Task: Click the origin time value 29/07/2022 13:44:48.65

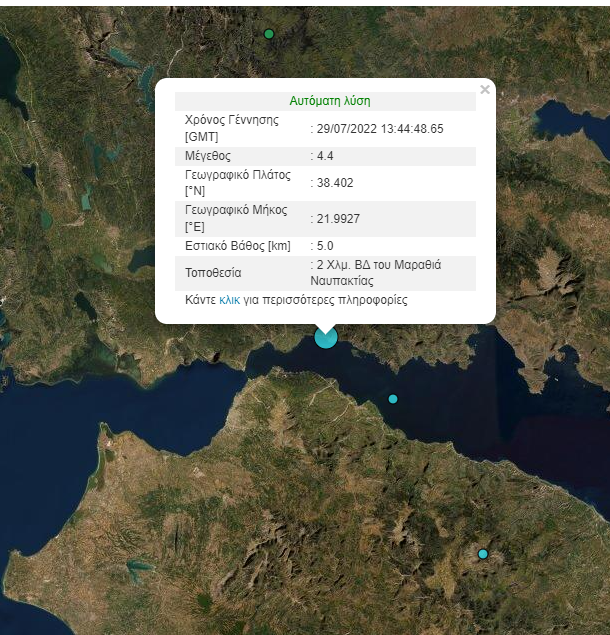Action: pos(380,129)
